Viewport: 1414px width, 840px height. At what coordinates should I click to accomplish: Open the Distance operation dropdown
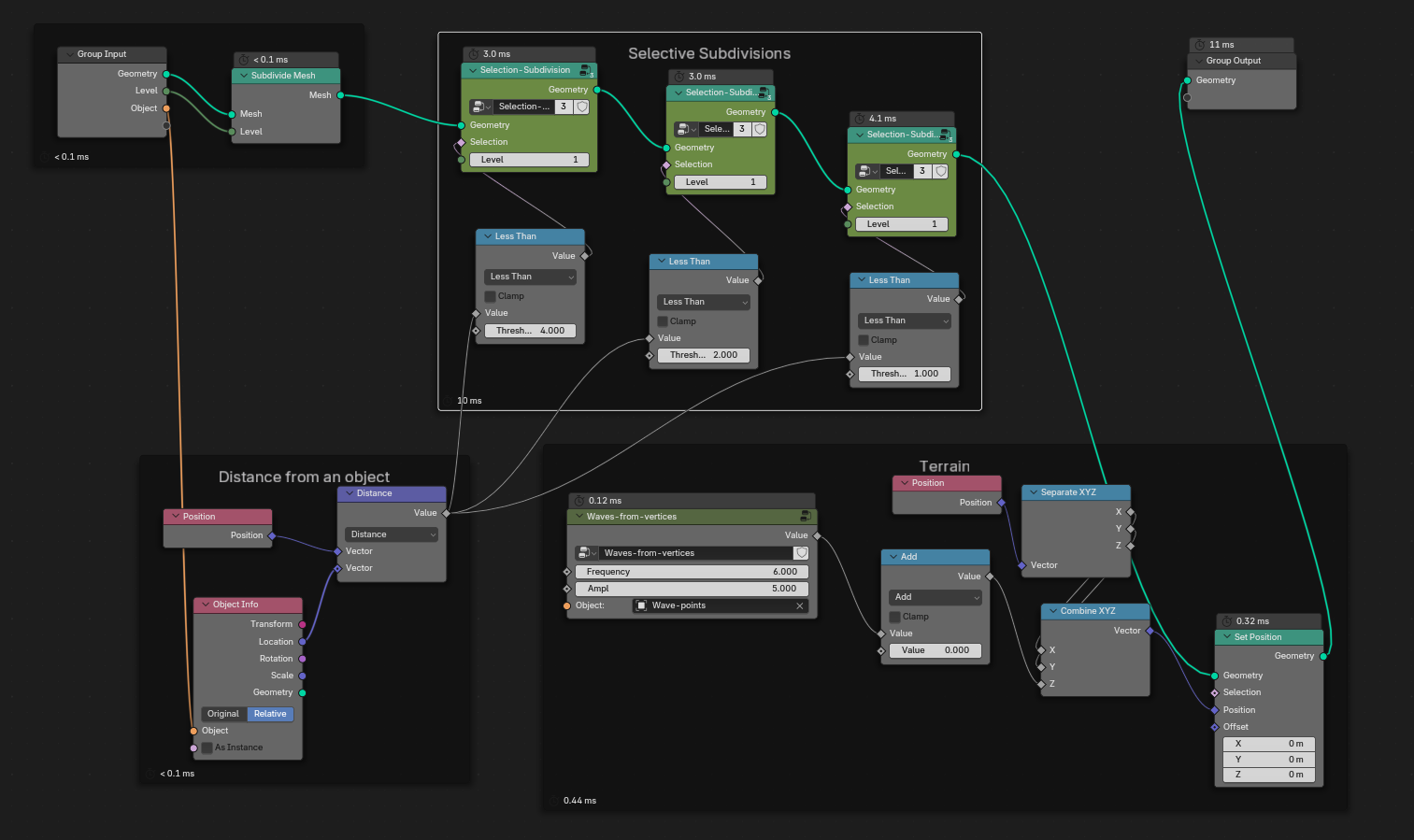[392, 534]
